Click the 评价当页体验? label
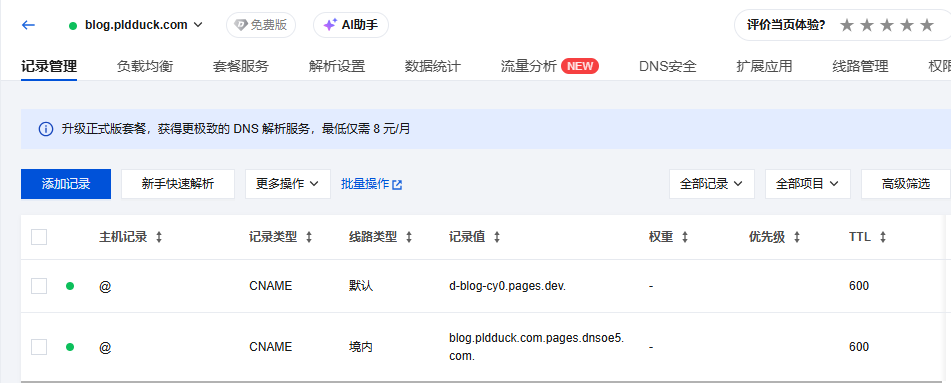951x383 pixels. coord(786,25)
